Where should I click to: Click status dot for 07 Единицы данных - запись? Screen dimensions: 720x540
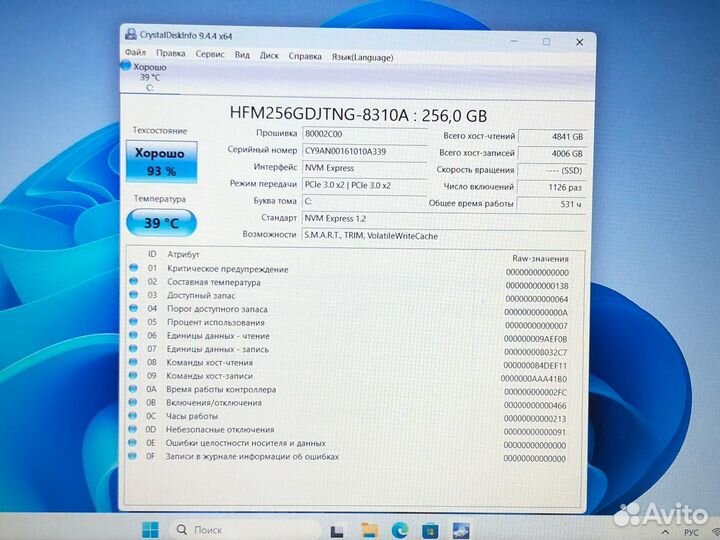click(133, 348)
